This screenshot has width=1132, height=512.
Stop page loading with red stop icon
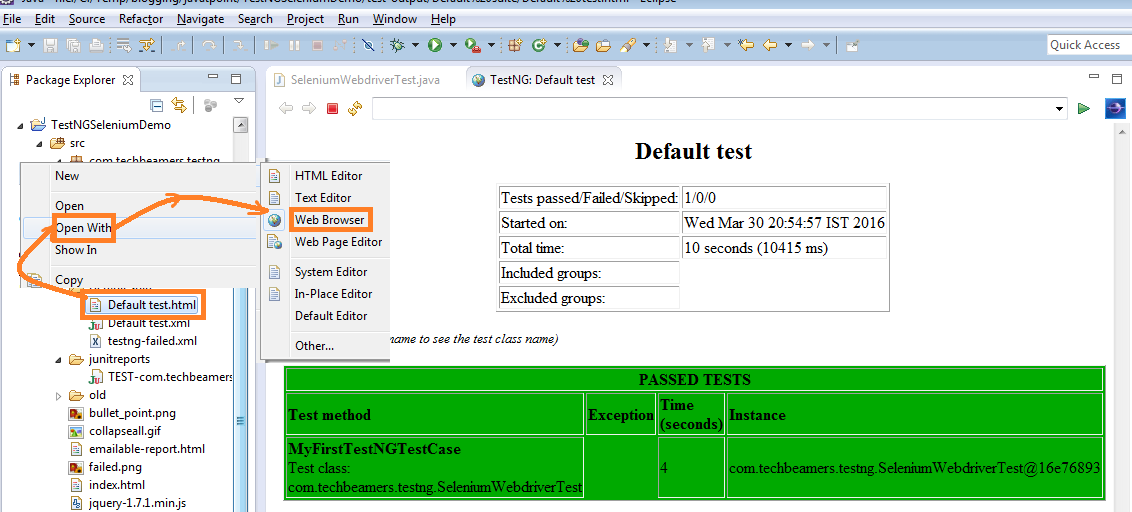coord(332,108)
